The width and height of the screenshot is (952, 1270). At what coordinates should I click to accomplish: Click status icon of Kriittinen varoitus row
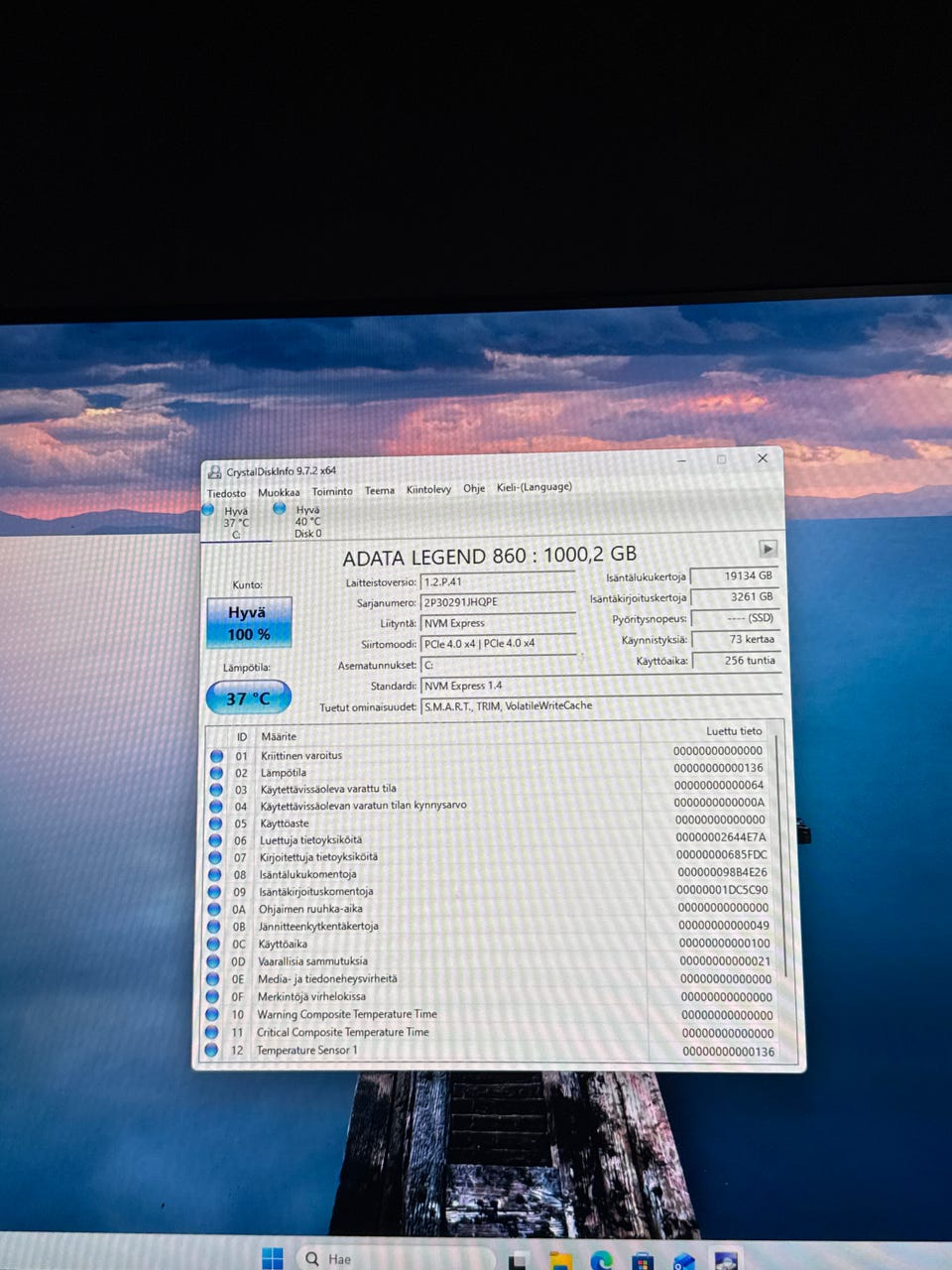(x=216, y=756)
